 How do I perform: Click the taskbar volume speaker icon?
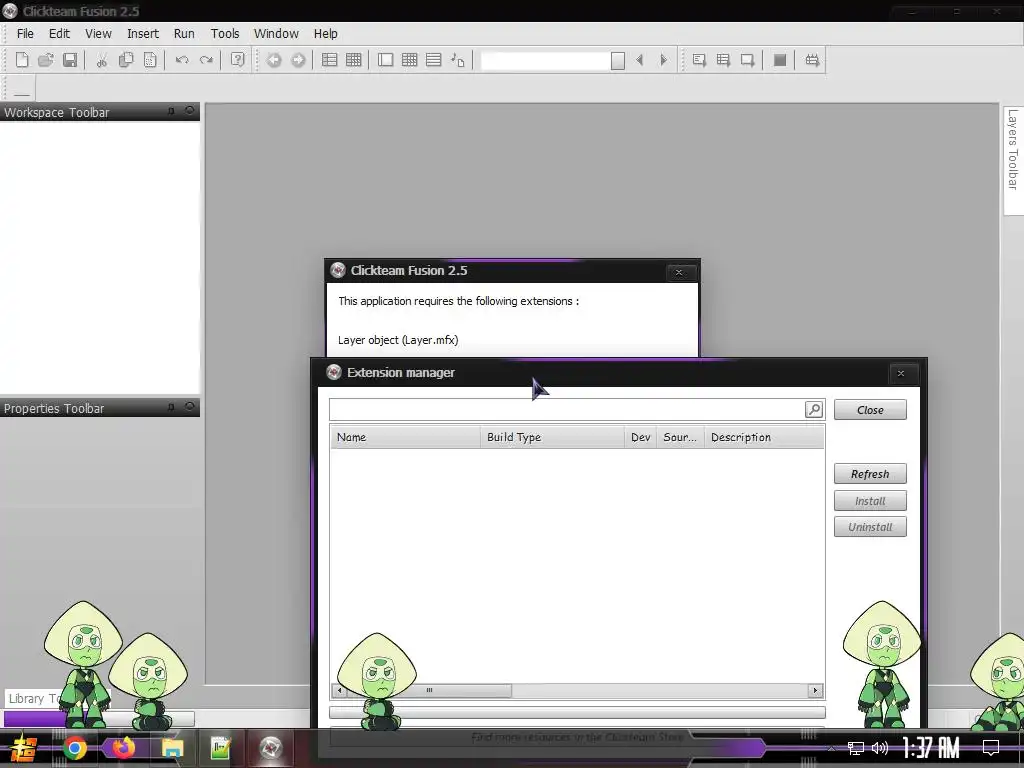click(x=880, y=748)
